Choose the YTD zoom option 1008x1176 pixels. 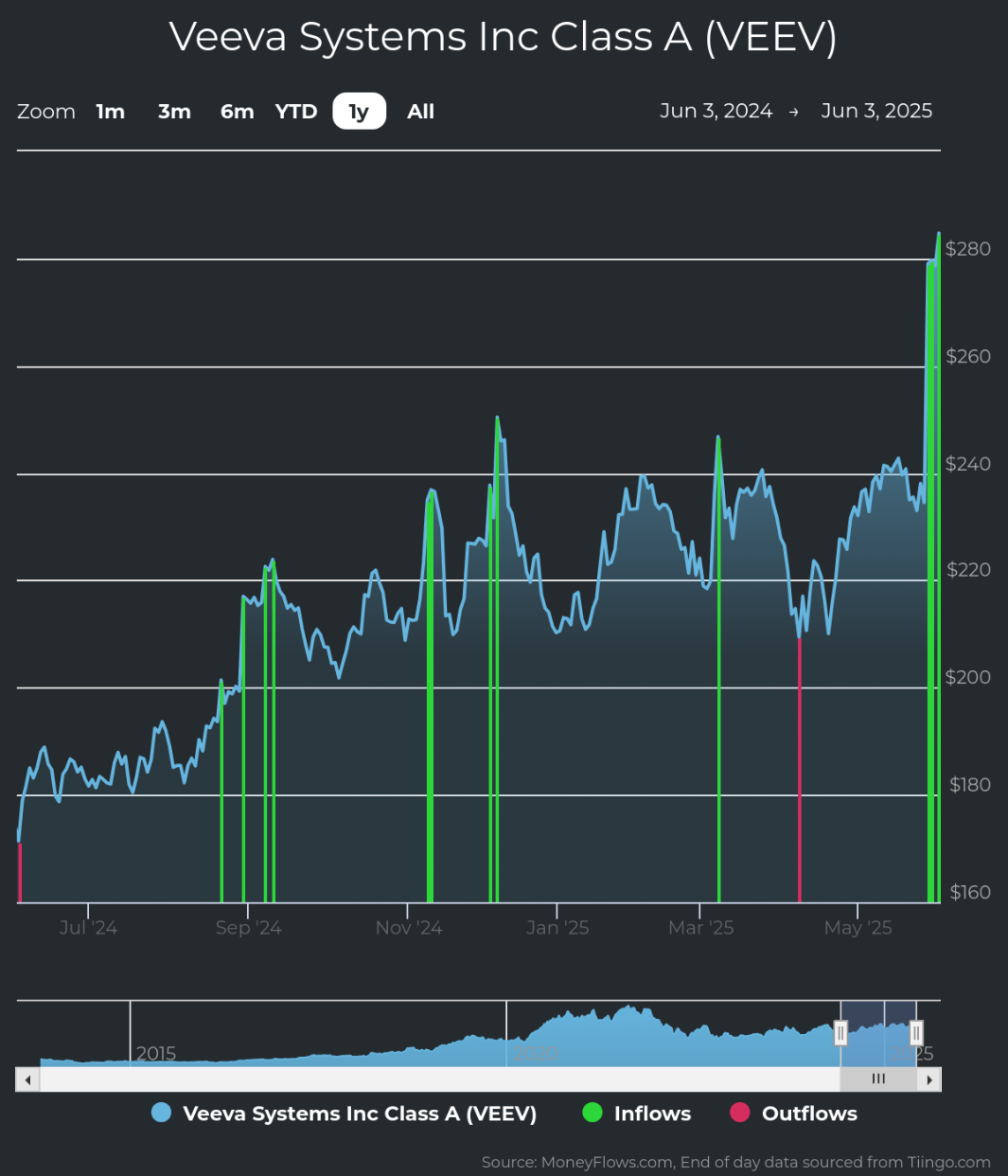296,112
